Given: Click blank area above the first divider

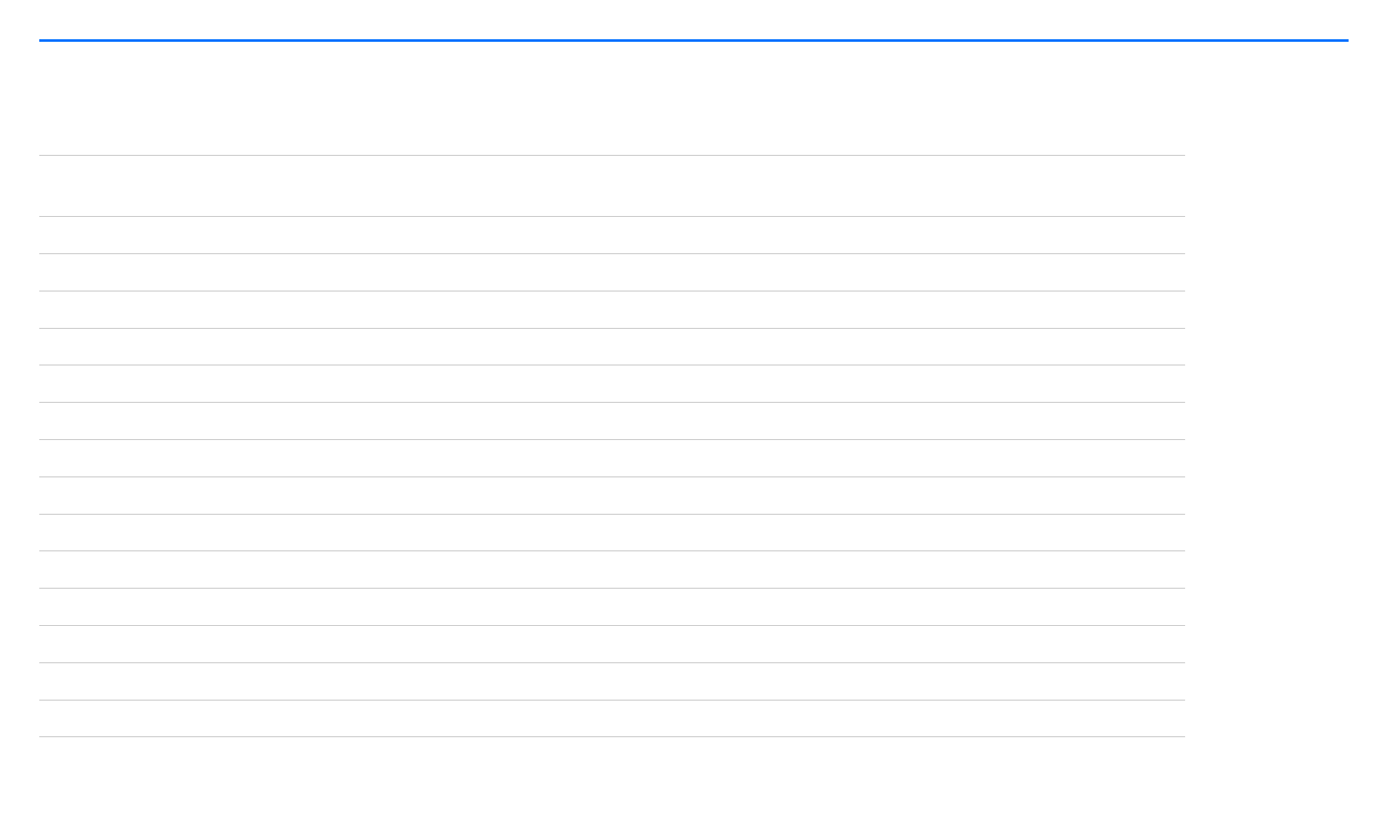Looking at the screenshot, I should click(x=612, y=98).
